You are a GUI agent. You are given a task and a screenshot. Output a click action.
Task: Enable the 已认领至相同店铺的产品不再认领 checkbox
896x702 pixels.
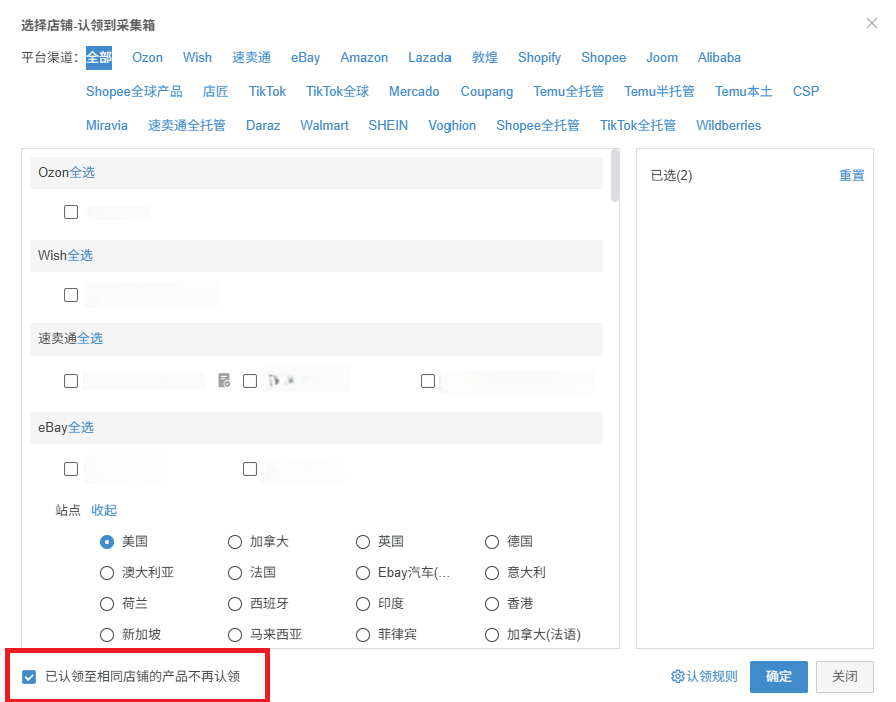tap(29, 676)
